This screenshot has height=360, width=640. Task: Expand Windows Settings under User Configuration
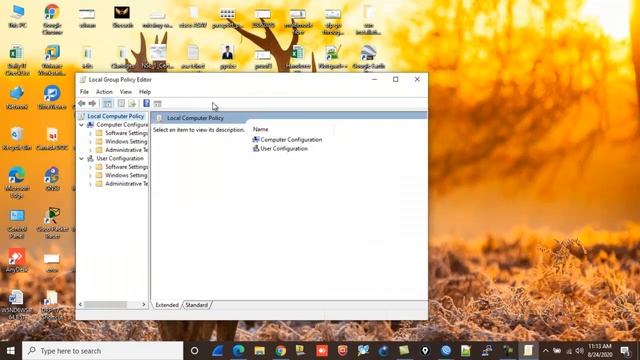point(90,176)
